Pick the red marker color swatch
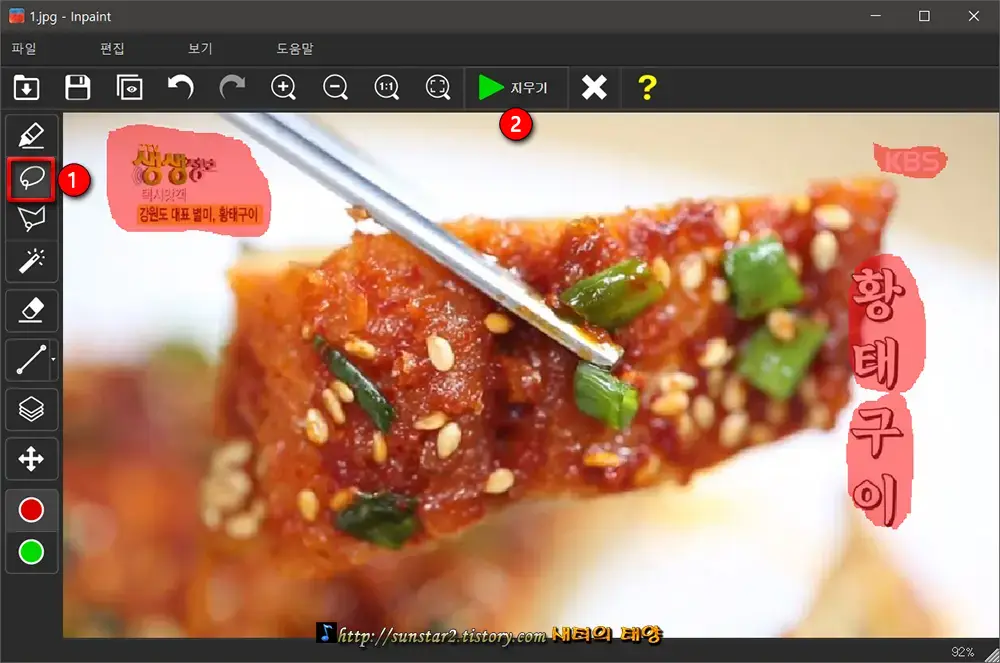The height and width of the screenshot is (663, 1000). [x=32, y=508]
